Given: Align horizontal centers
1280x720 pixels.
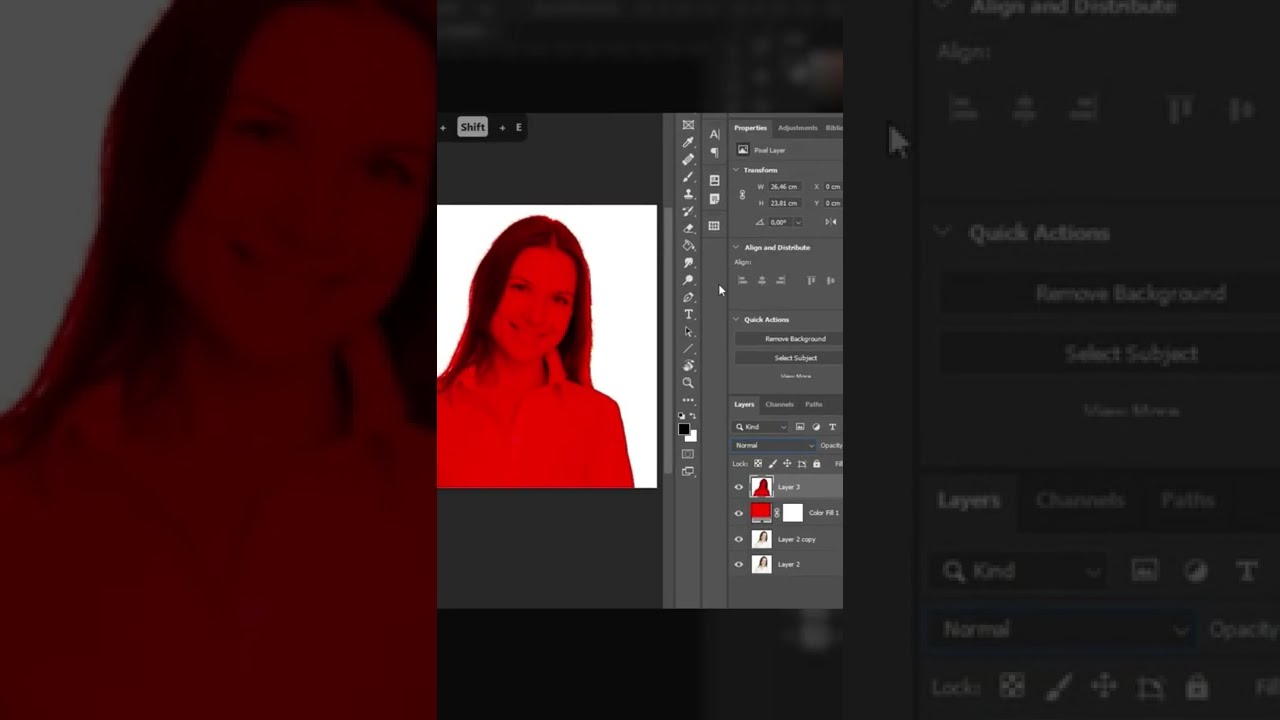Looking at the screenshot, I should (x=762, y=280).
